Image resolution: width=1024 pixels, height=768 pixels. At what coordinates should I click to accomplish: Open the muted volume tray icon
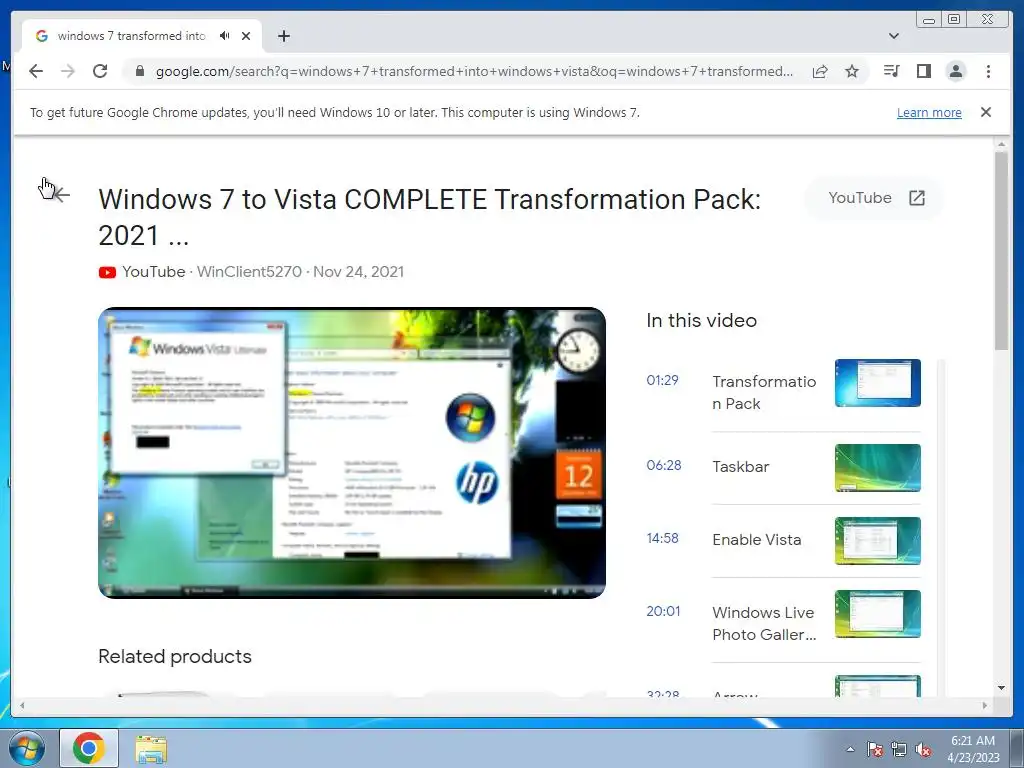pos(923,749)
